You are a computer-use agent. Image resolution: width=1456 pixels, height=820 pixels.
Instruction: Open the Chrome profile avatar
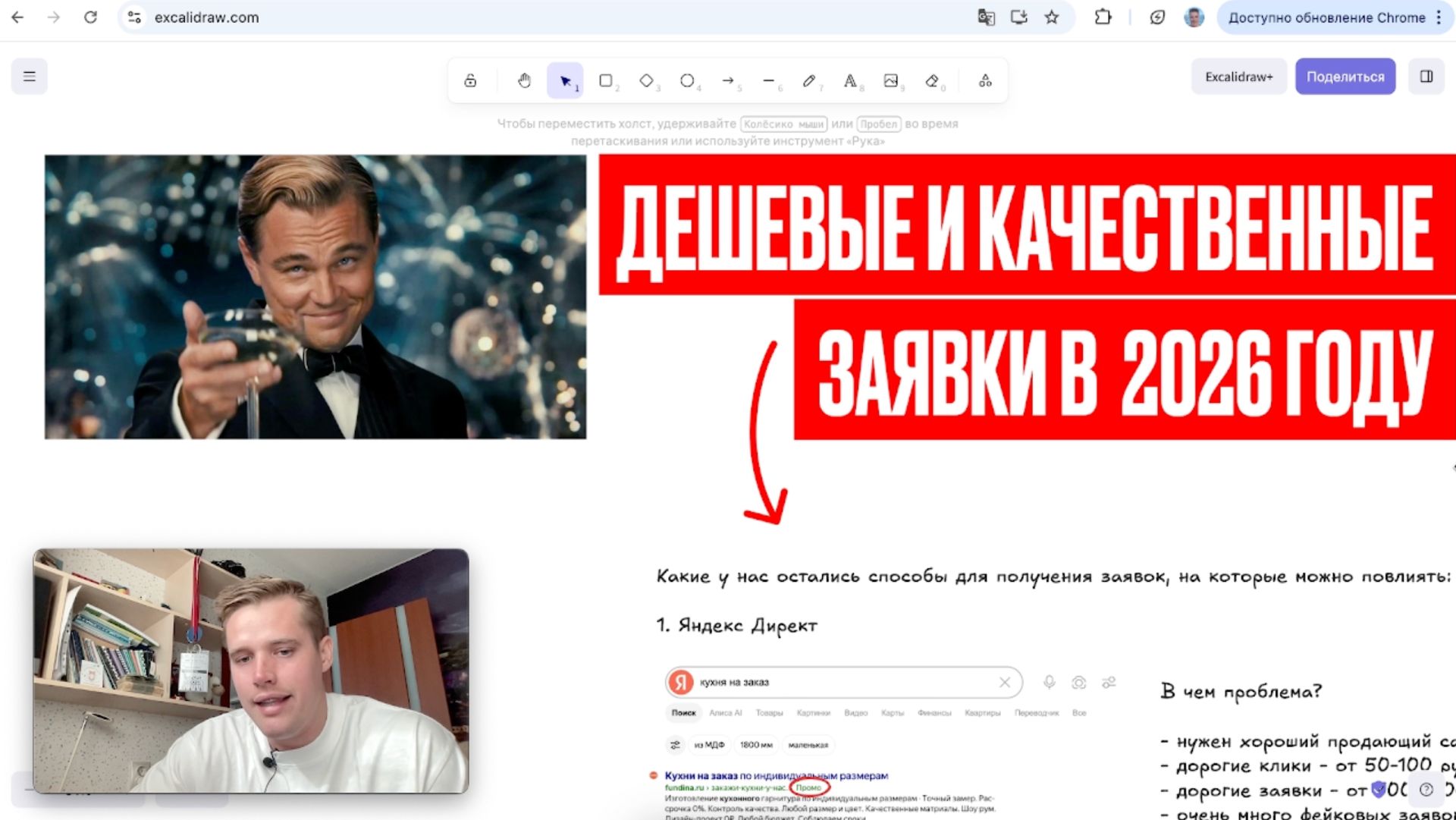tap(1194, 17)
